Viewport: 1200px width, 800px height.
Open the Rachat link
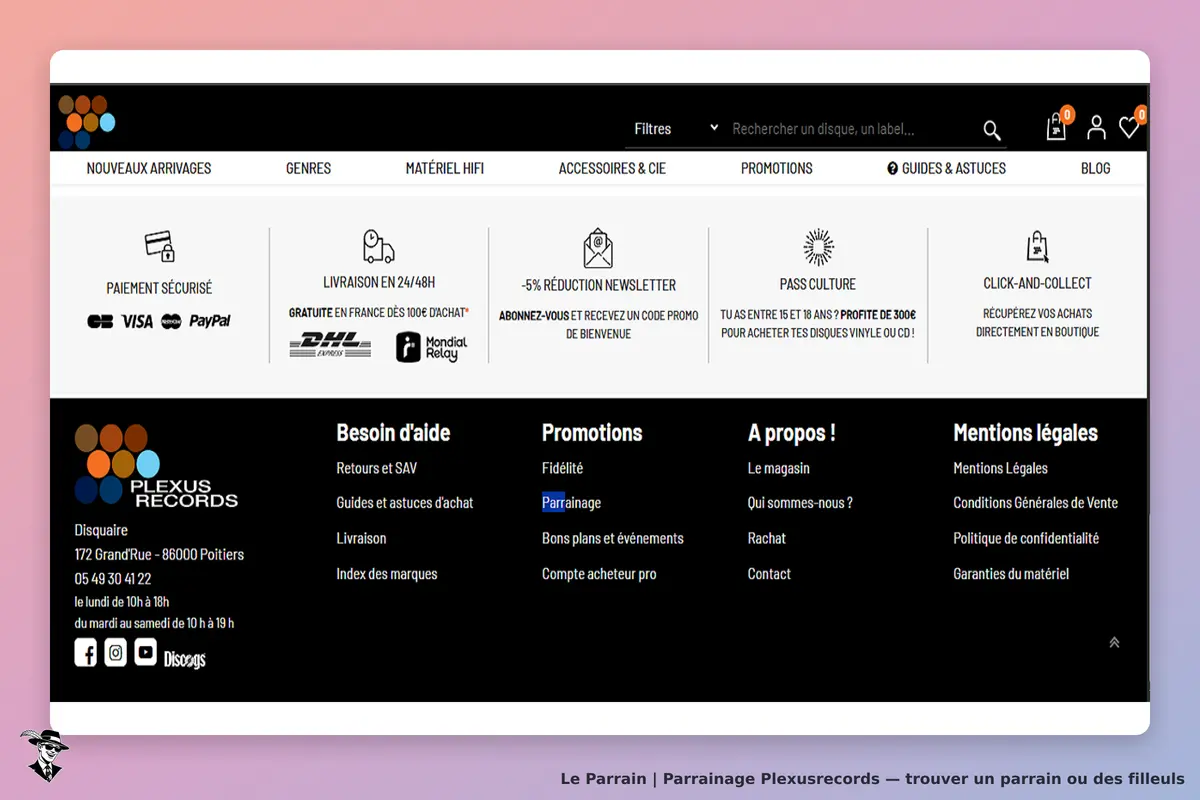[767, 538]
